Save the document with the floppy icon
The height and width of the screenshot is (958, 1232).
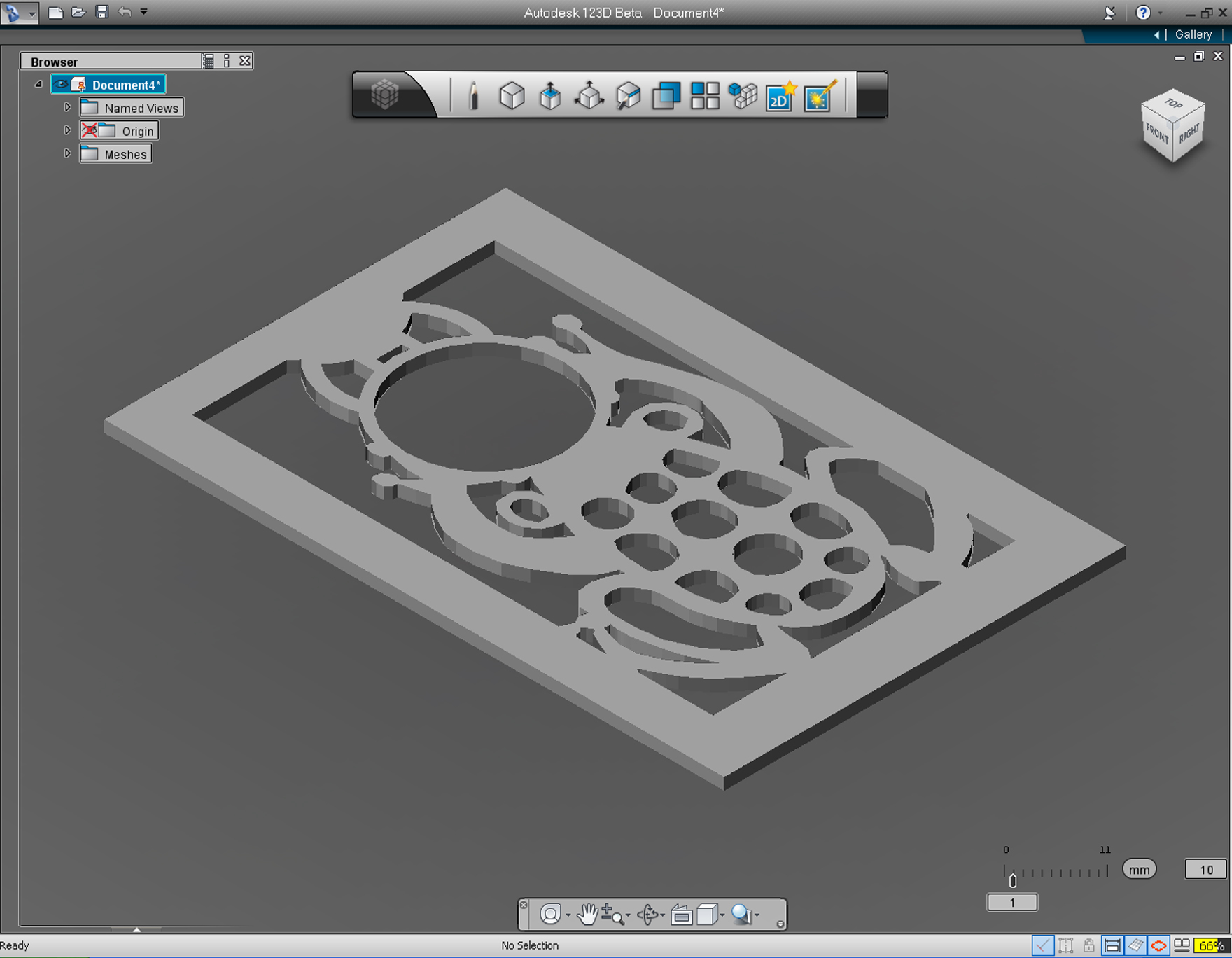(102, 12)
